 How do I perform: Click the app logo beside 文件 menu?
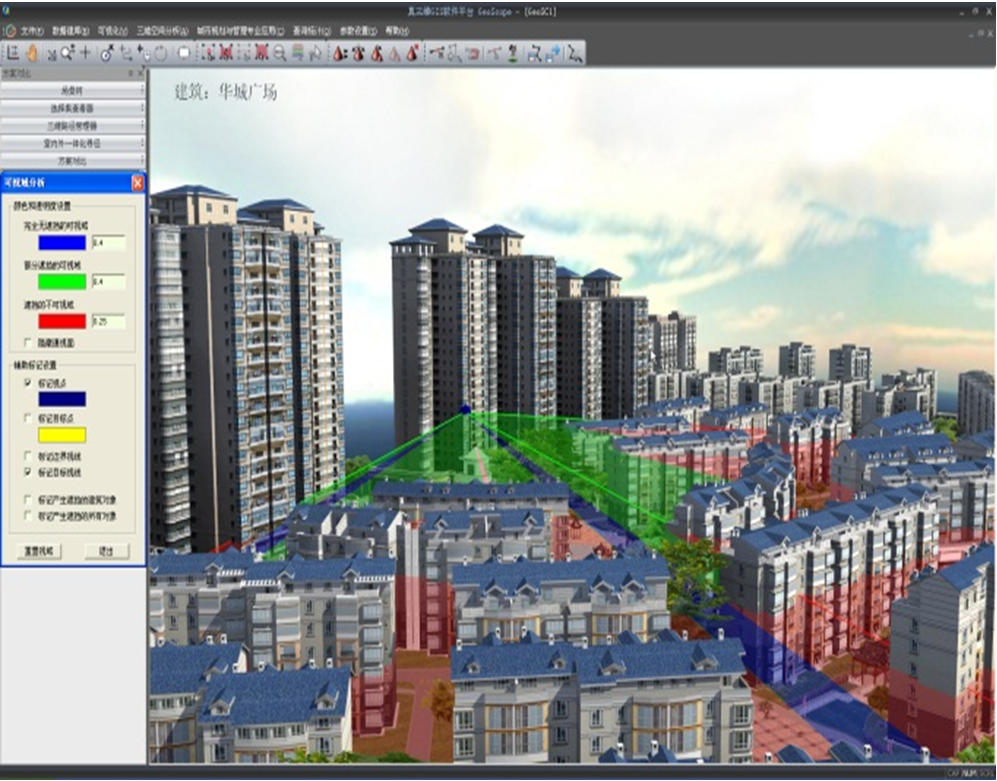pyautogui.click(x=10, y=31)
